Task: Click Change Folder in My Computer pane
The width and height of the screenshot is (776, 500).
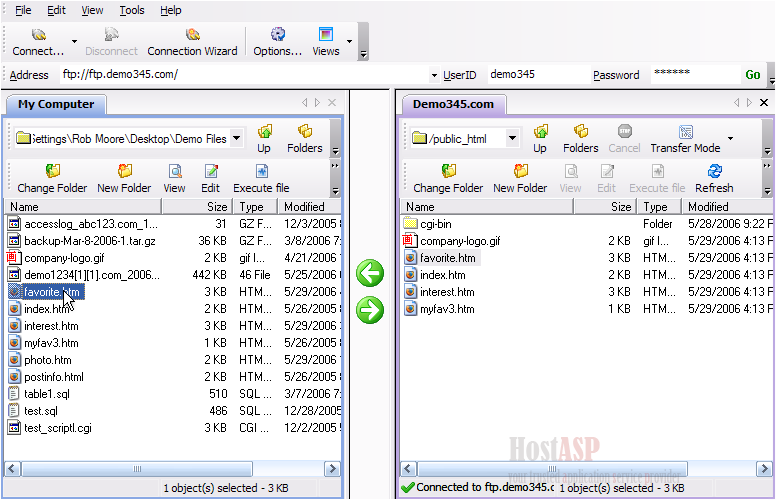Action: point(52,179)
